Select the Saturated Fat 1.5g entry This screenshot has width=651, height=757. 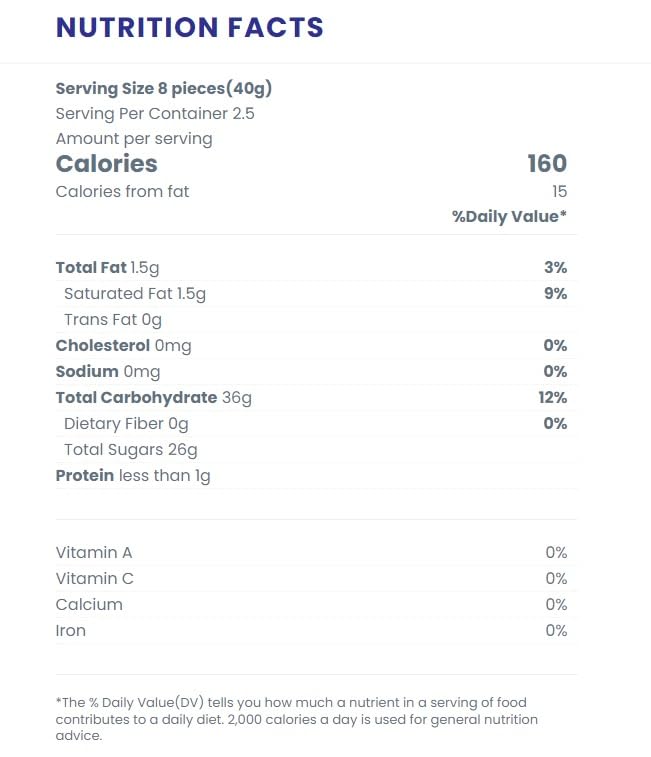coord(135,294)
